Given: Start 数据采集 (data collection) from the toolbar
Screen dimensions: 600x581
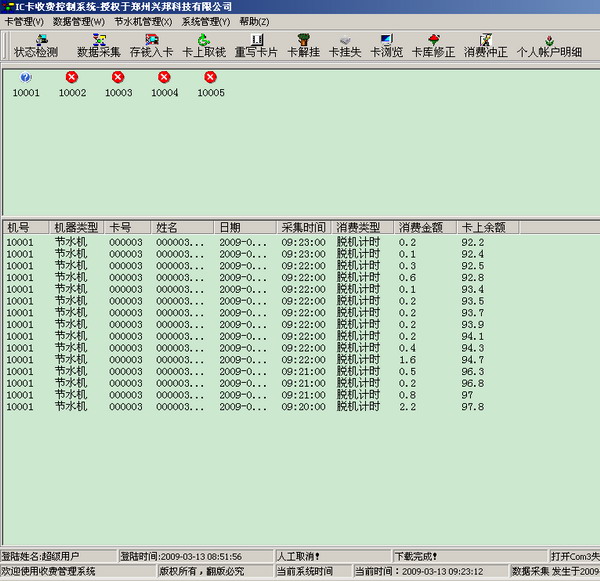Looking at the screenshot, I should 99,45.
